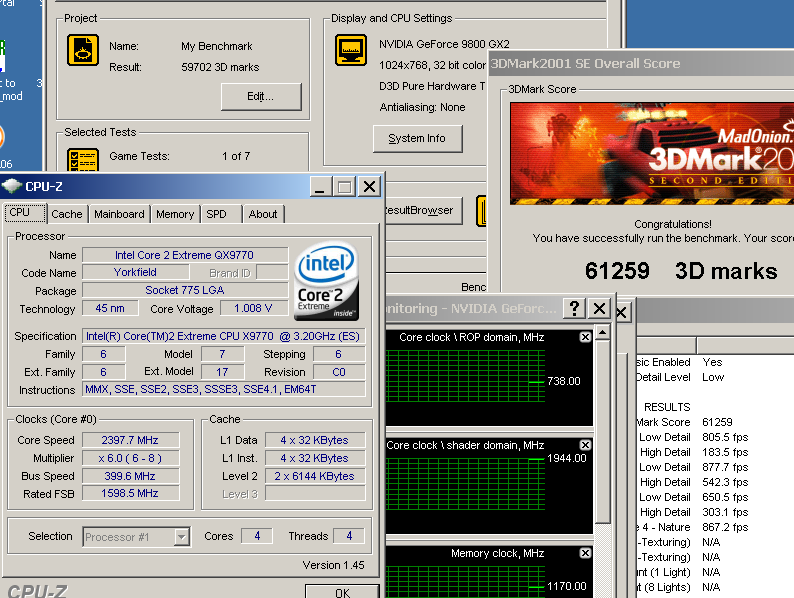Click the Specification field text
Screen dimensions: 794x598
pyautogui.click(x=223, y=336)
